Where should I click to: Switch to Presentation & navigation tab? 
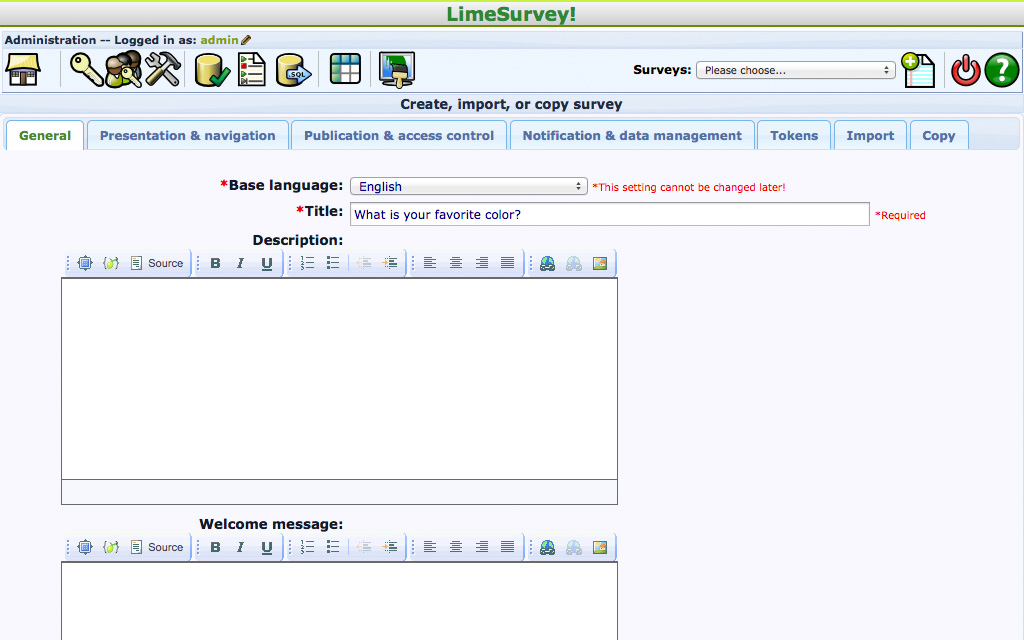(187, 135)
